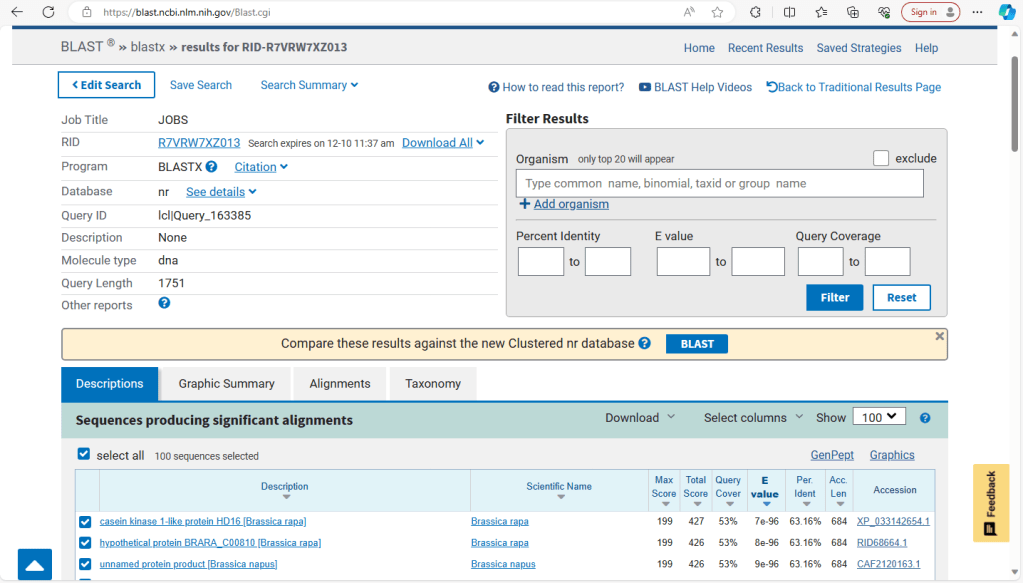This screenshot has height=583, width=1023.
Task: Click the help icon next to BLASTX
Action: click(211, 167)
